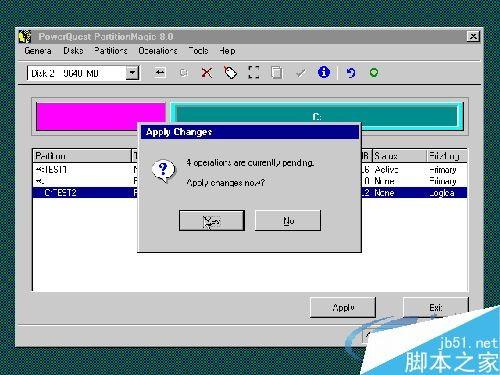Click the checkmark check partition icon
Screen dimensions: 500x375
coord(301,72)
